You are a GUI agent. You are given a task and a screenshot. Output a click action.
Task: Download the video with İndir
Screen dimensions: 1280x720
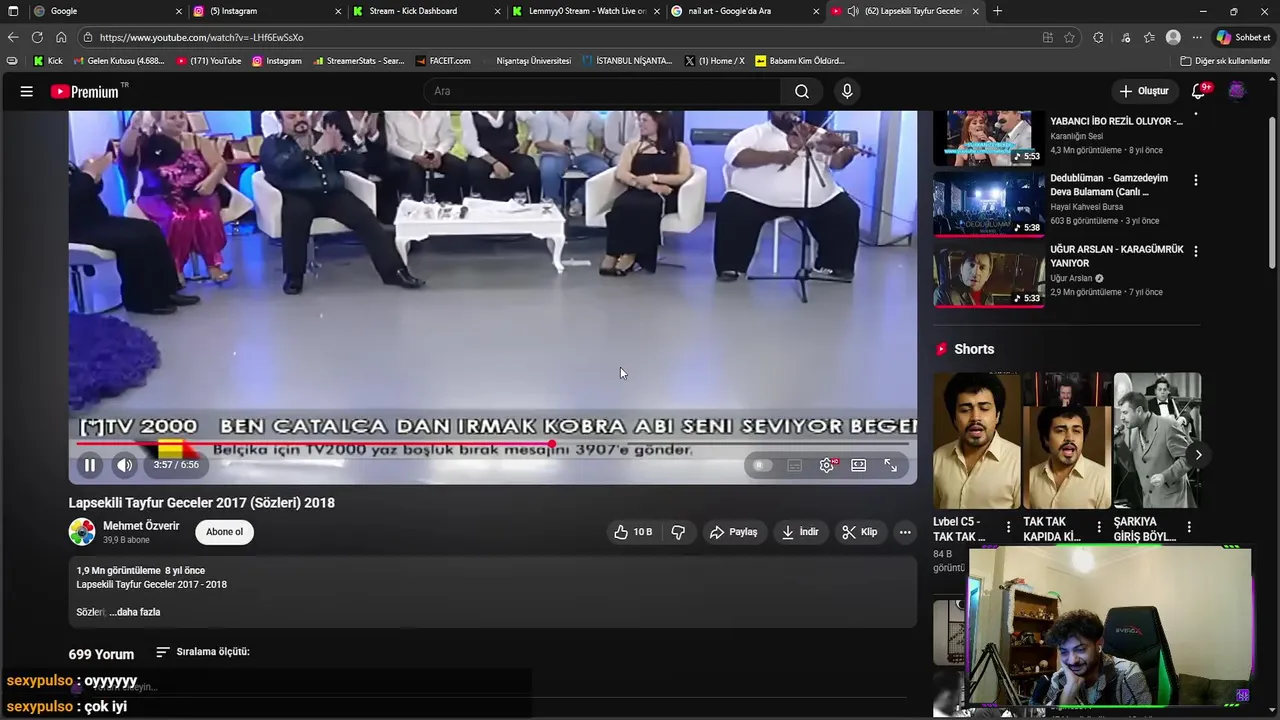pyautogui.click(x=800, y=532)
